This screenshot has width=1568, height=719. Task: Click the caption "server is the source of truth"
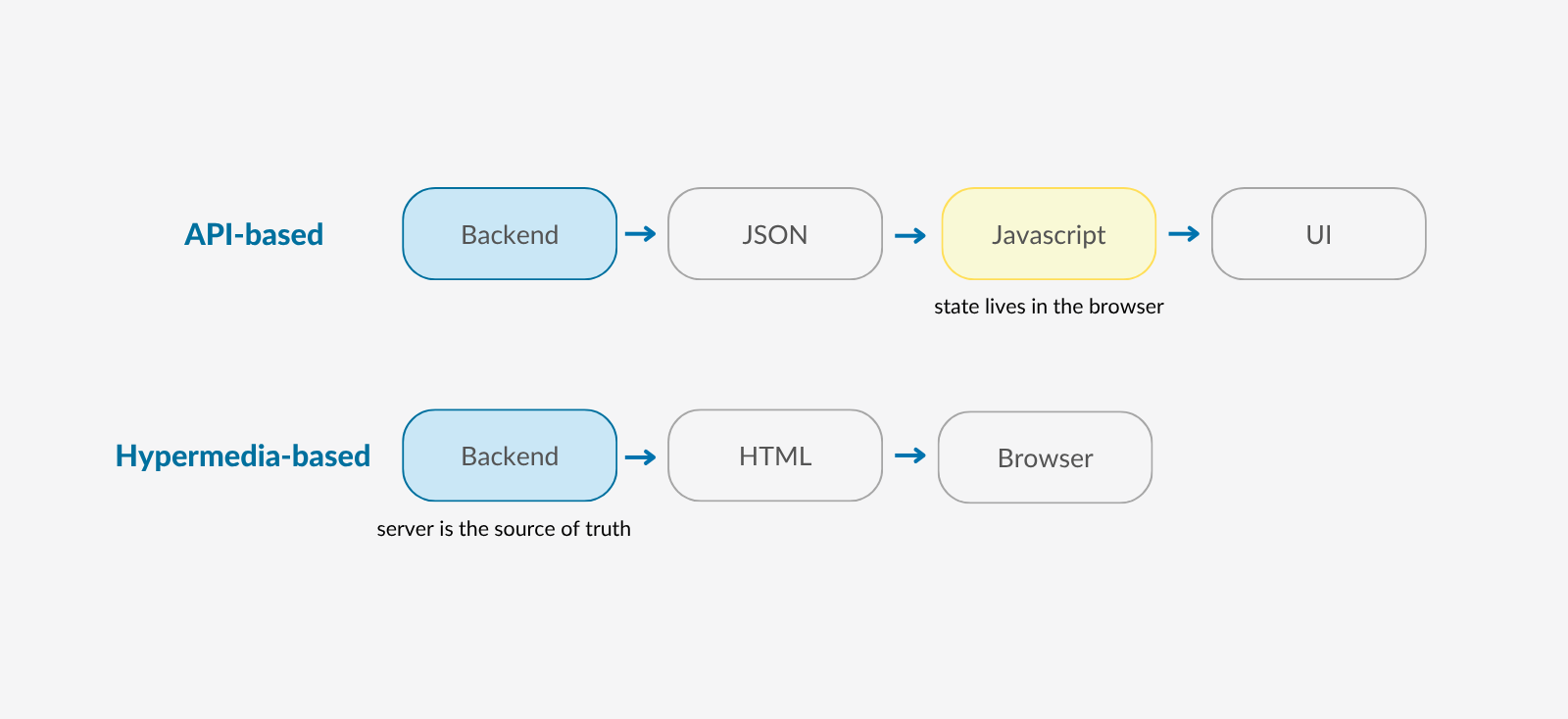point(504,529)
